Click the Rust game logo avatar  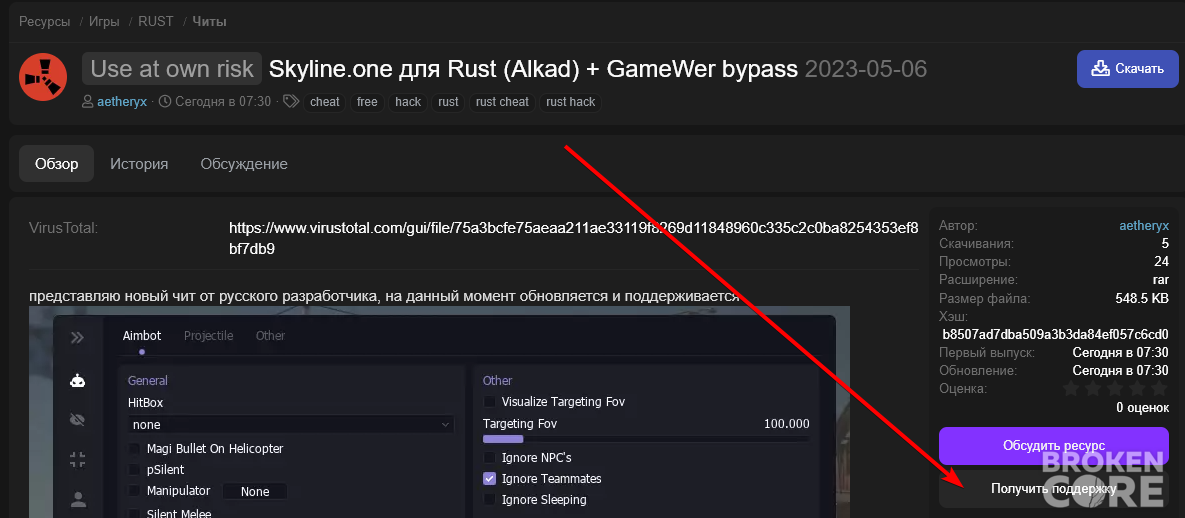pos(43,77)
